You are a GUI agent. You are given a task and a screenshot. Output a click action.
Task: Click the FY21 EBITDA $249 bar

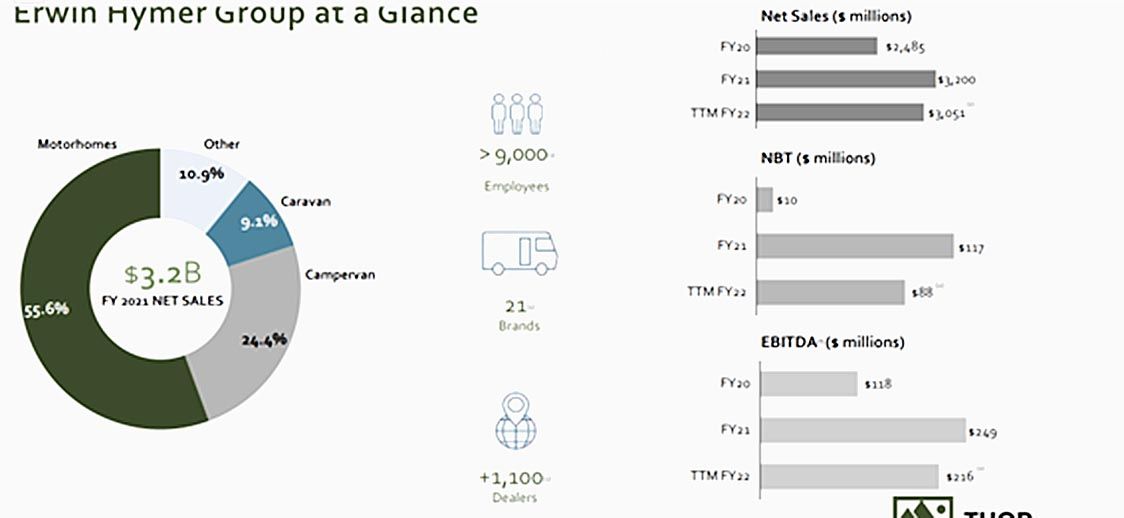tap(862, 431)
